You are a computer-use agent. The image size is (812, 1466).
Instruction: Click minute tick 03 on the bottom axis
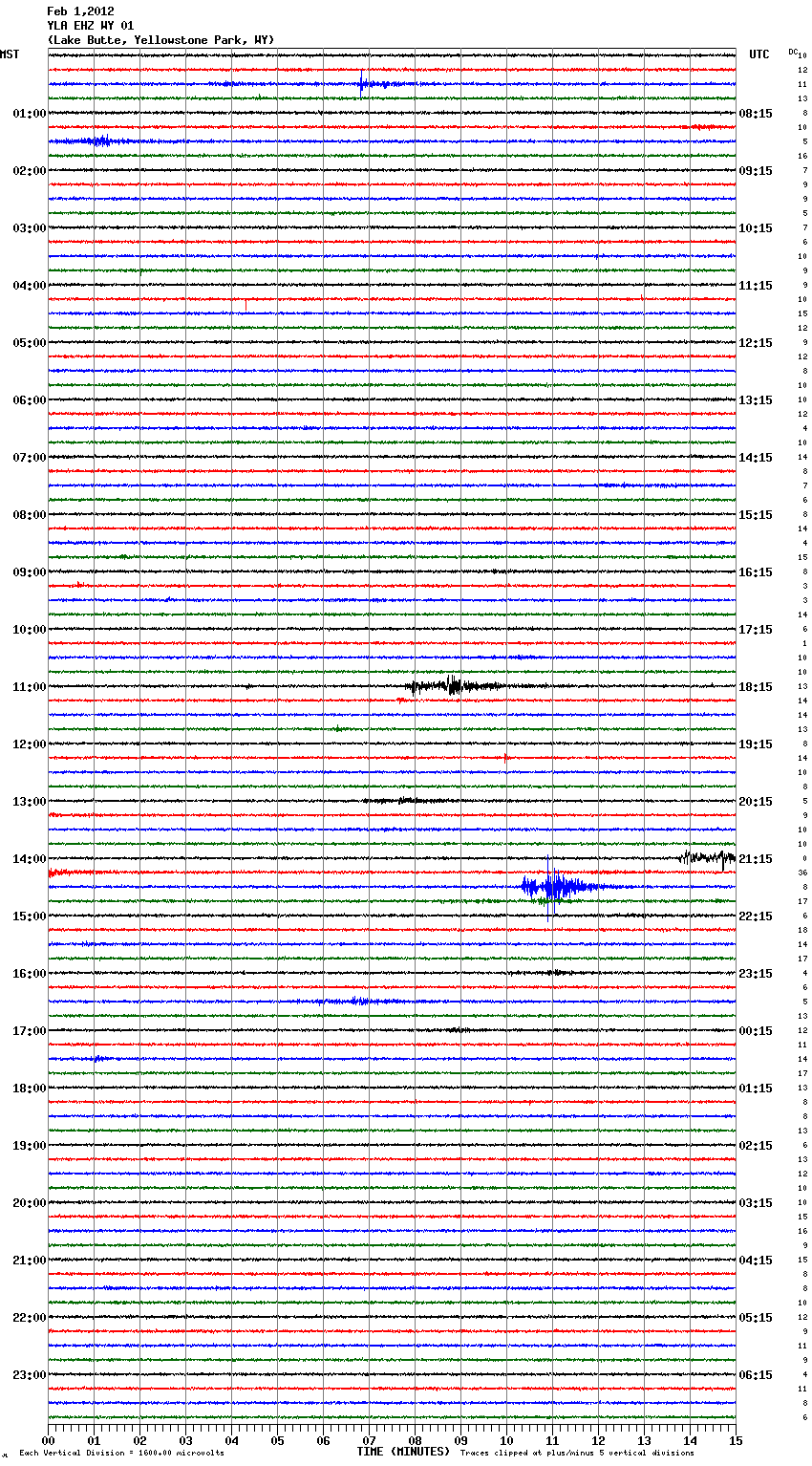pyautogui.click(x=186, y=1440)
